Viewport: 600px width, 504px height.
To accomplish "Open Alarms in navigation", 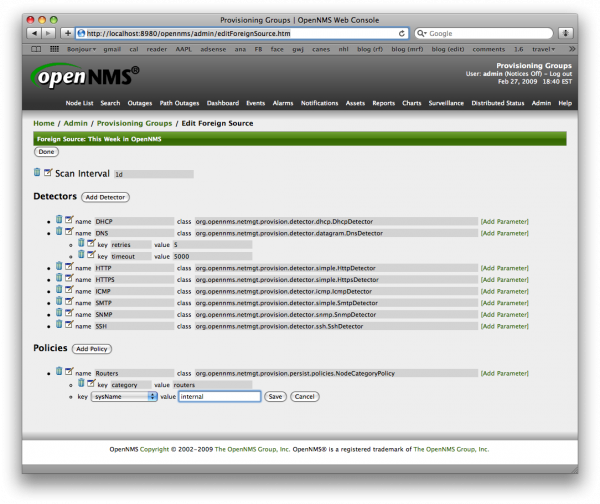I will point(283,103).
